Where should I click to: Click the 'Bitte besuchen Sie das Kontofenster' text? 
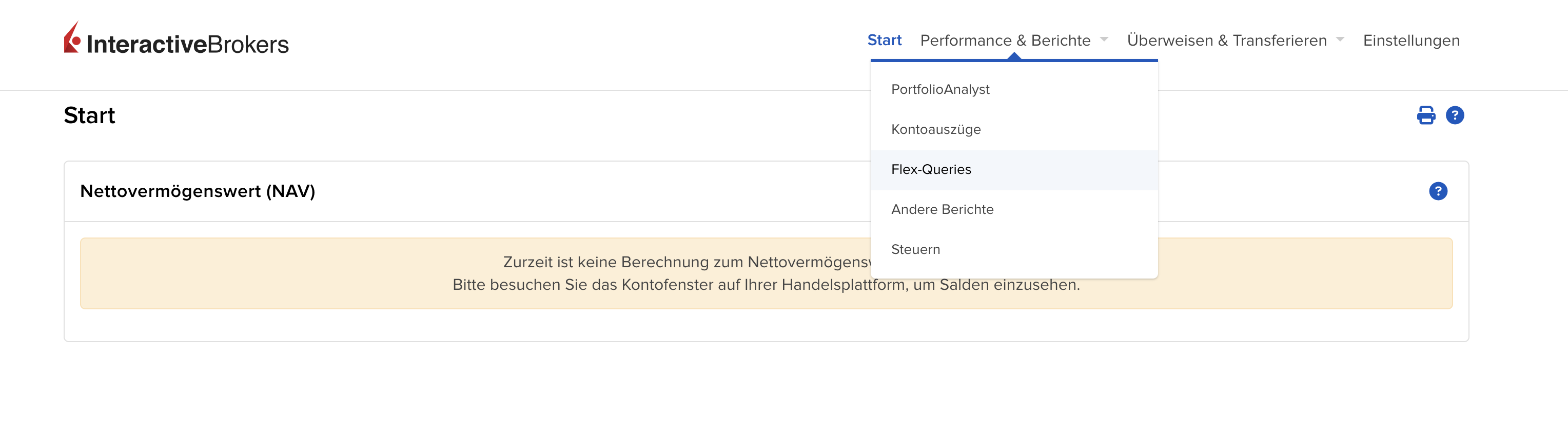766,285
